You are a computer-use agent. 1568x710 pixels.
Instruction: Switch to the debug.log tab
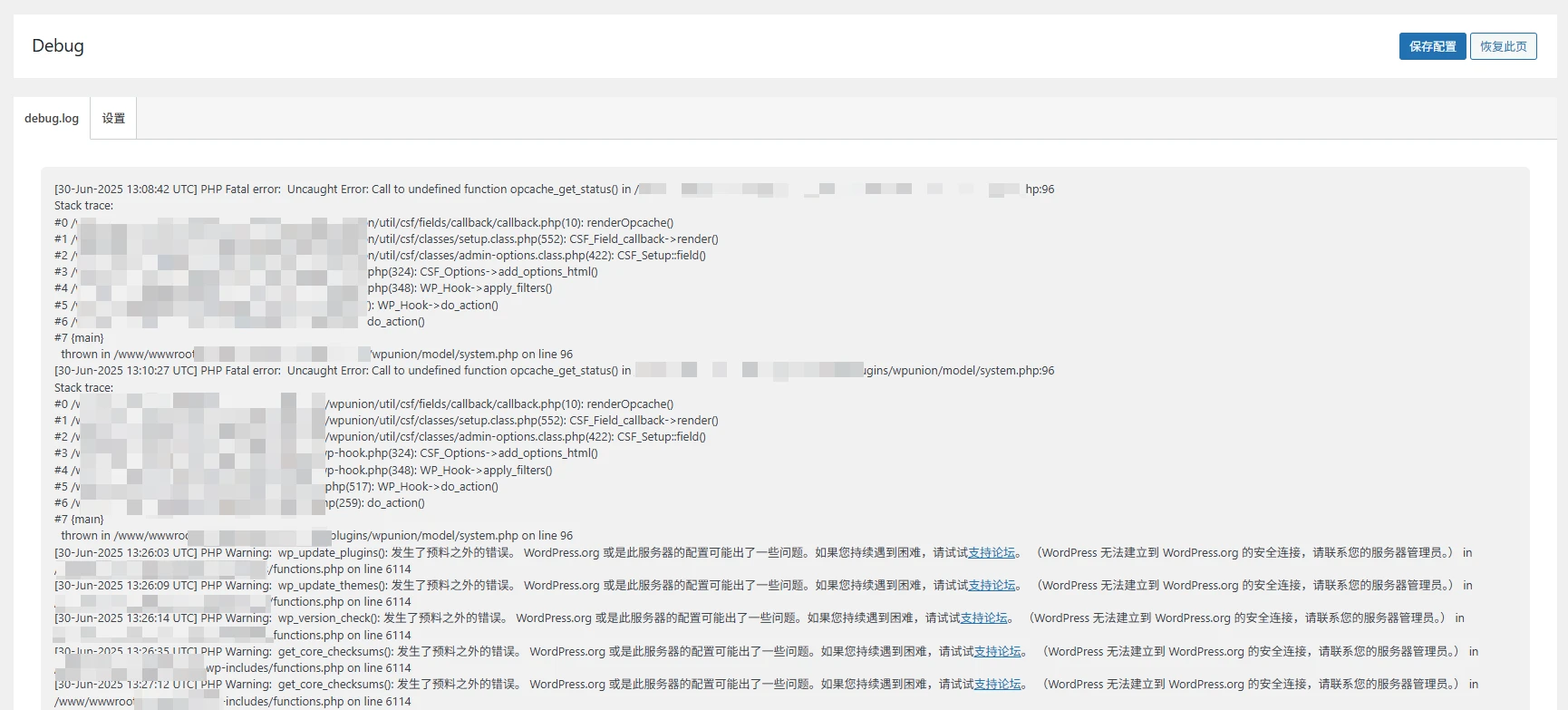click(x=52, y=119)
